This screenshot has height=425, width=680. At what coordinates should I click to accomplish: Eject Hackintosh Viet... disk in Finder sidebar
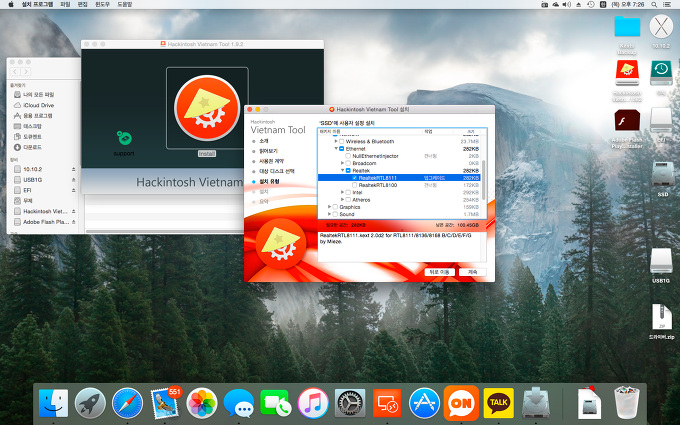click(x=73, y=211)
